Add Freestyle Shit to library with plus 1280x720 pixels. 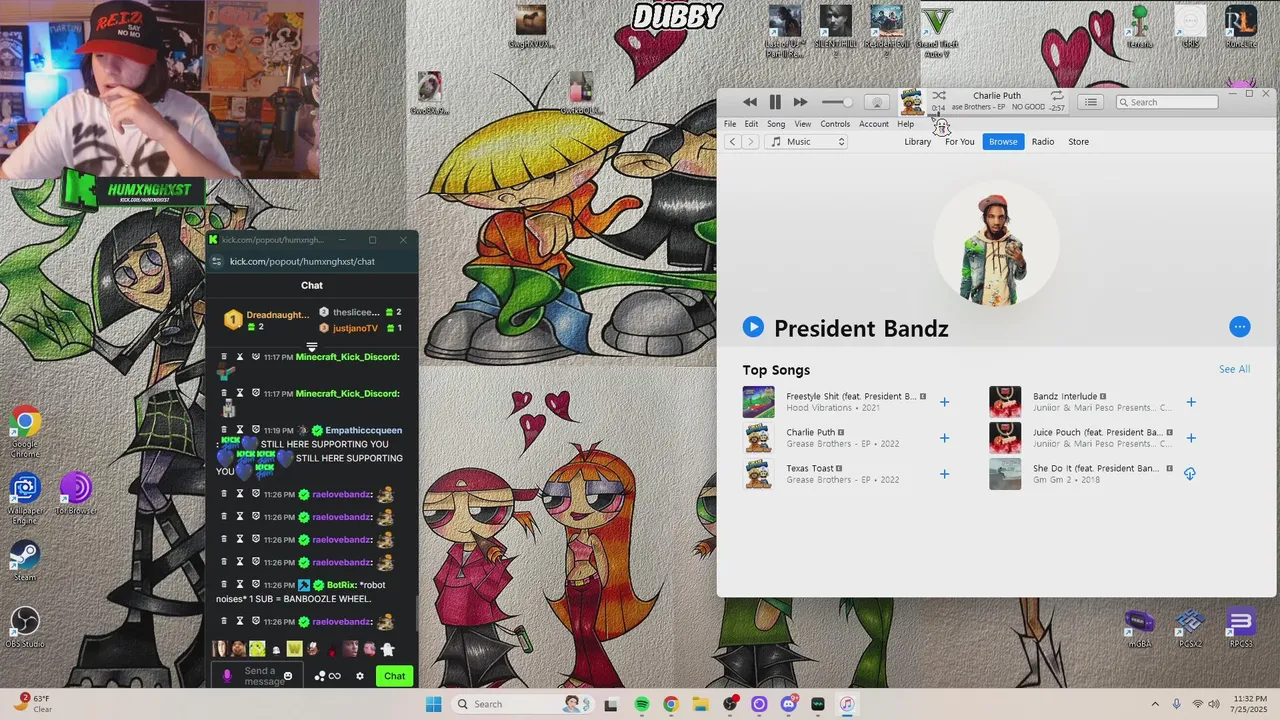tap(944, 402)
